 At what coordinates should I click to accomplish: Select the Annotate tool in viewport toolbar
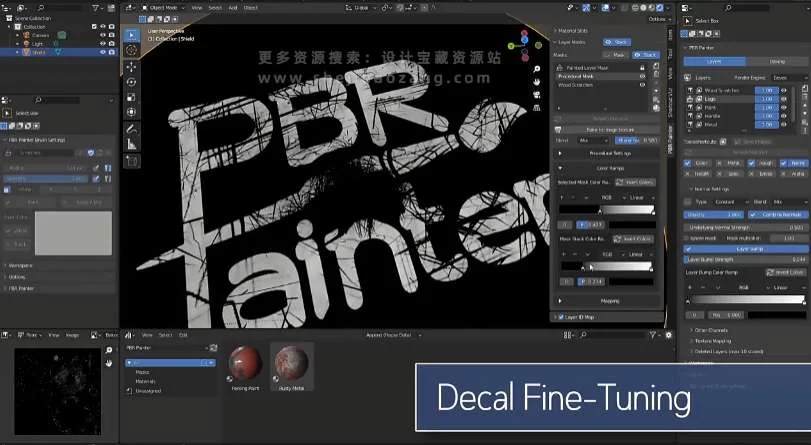click(x=131, y=129)
